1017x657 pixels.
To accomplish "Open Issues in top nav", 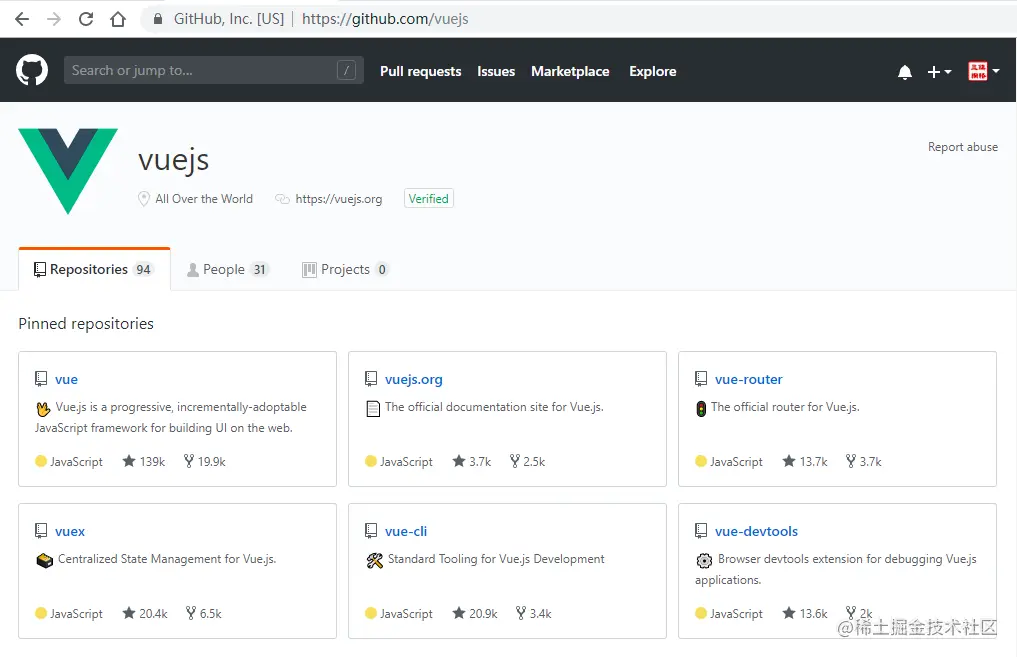I will click(x=496, y=71).
